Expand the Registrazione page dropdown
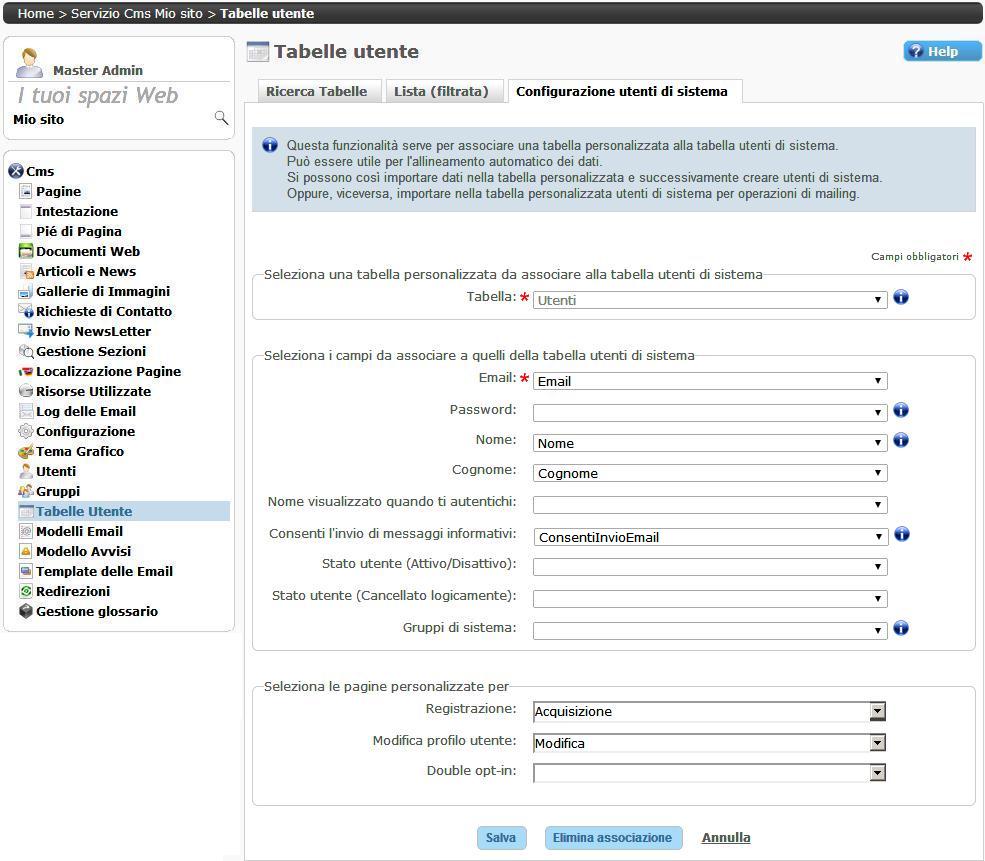 709,712
